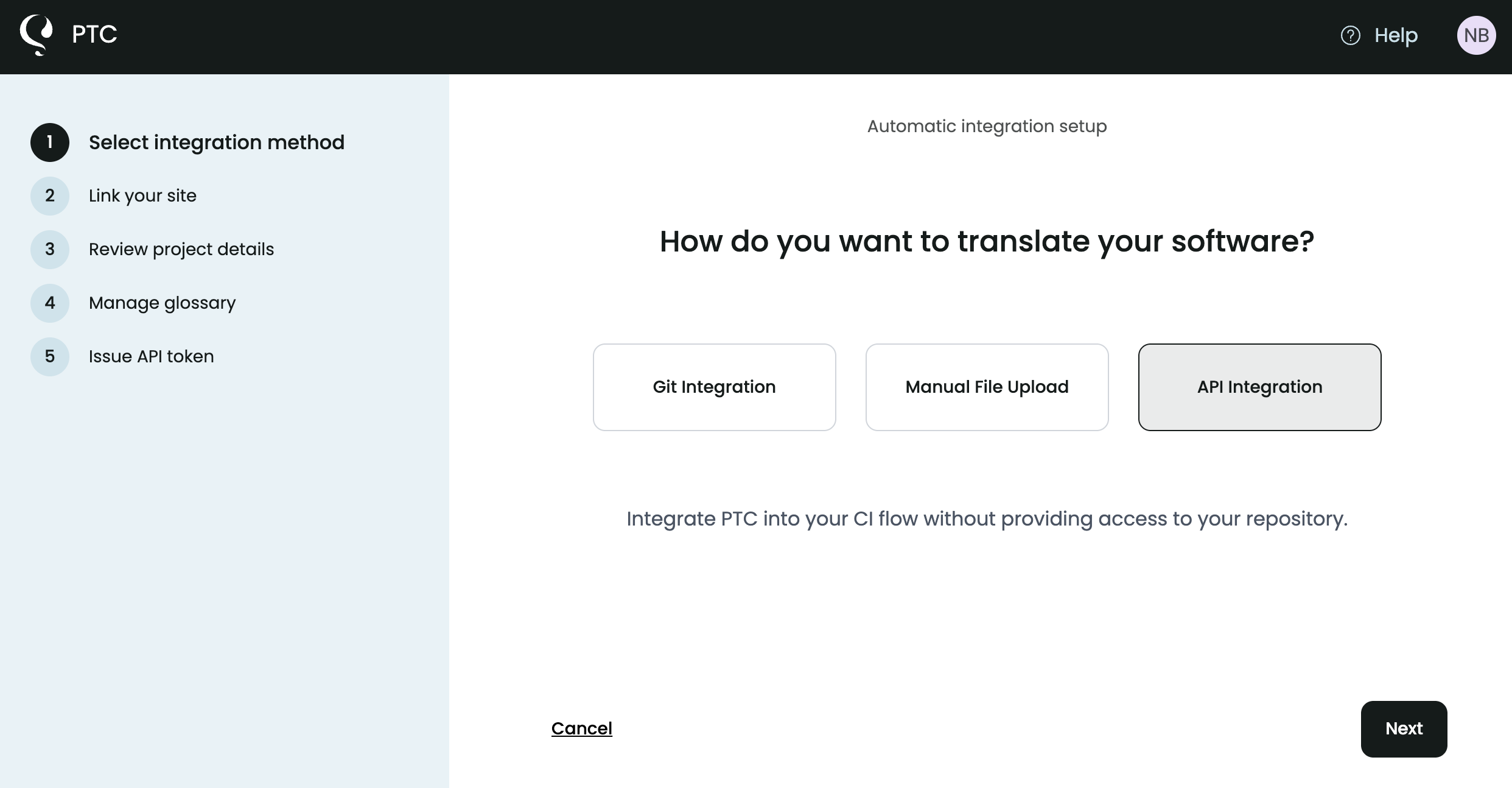This screenshot has height=788, width=1512.
Task: Select the API Integration option
Action: [1259, 387]
